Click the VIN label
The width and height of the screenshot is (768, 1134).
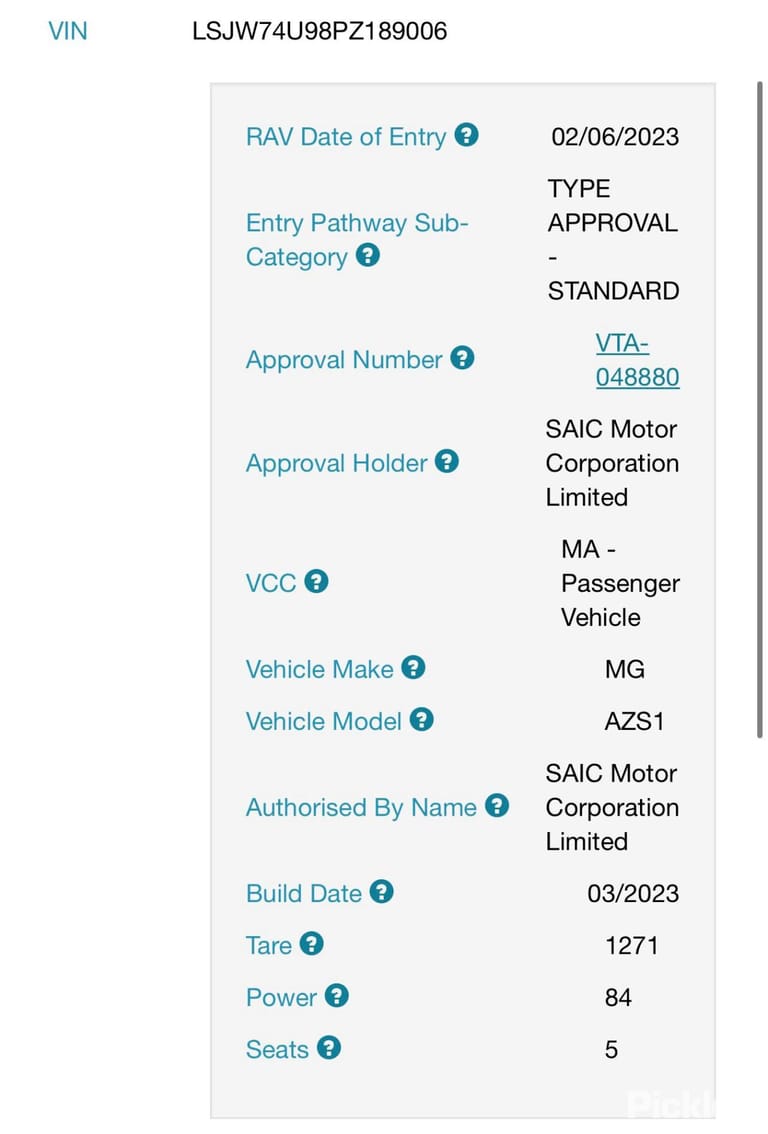[68, 31]
